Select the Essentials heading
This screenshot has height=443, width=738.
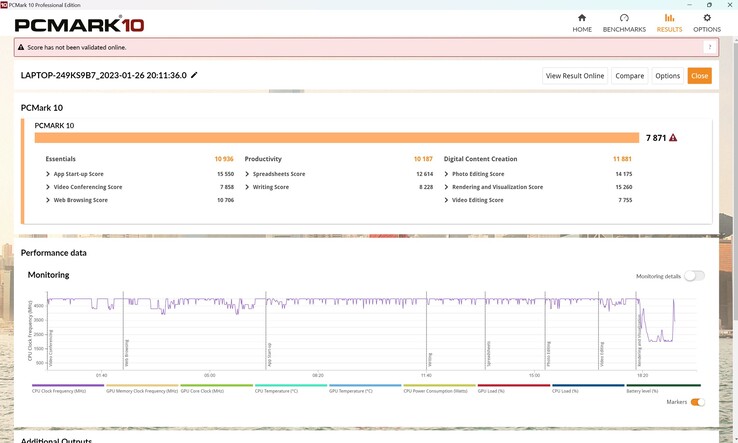click(60, 159)
